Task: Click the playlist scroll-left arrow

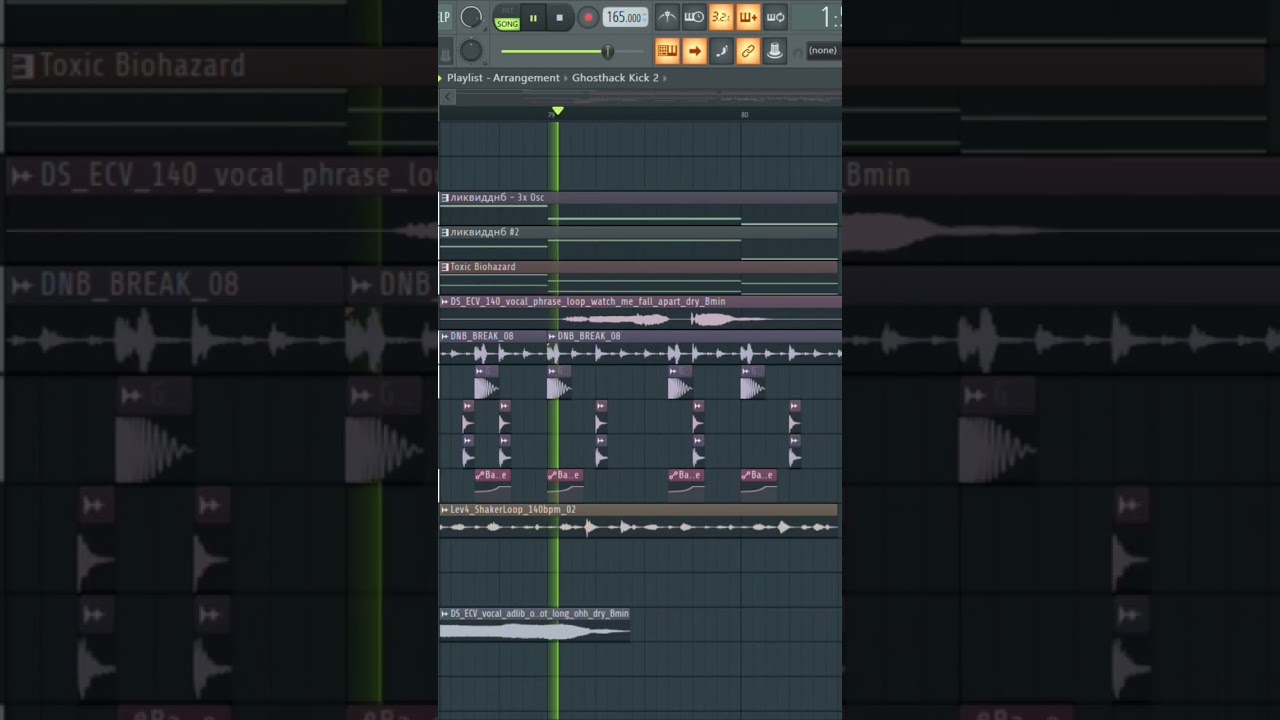Action: (x=448, y=97)
